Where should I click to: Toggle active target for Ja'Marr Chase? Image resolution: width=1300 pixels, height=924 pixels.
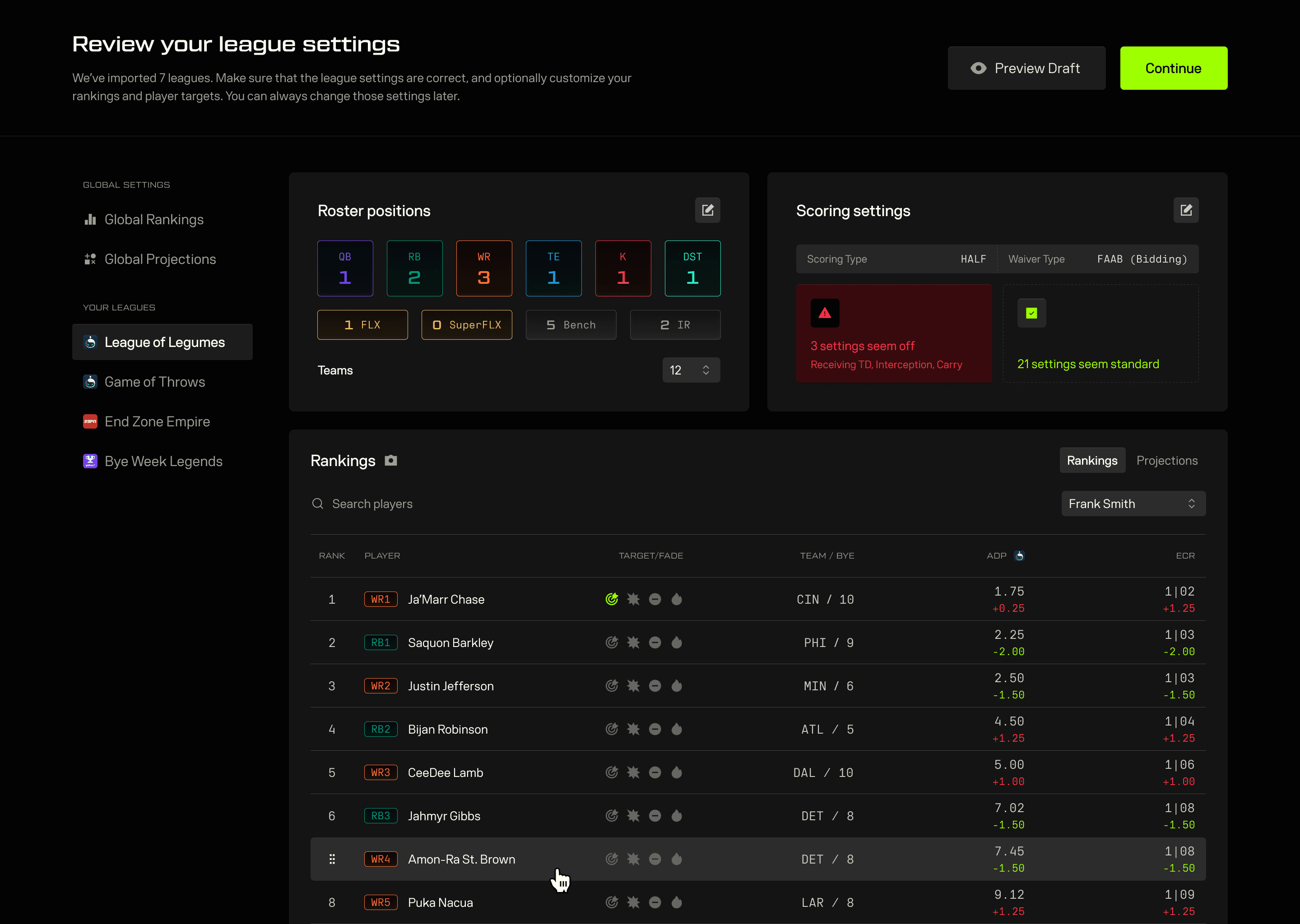click(x=612, y=599)
